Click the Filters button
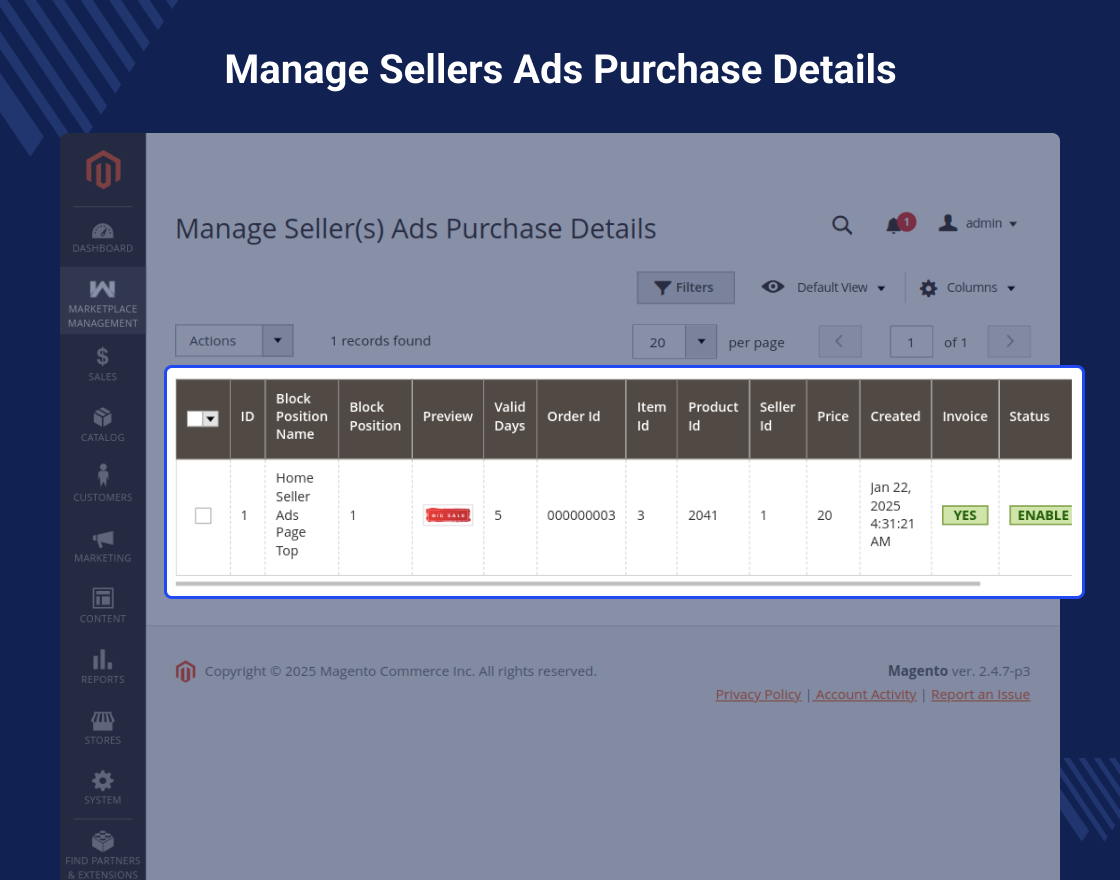1120x880 pixels. [686, 287]
